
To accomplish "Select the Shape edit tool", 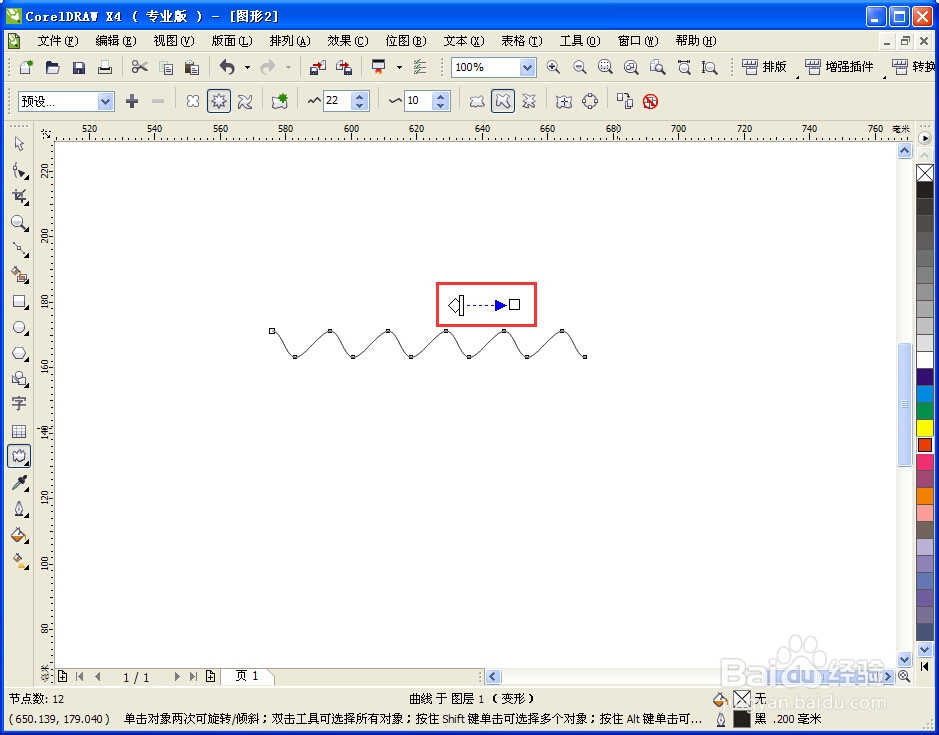I will [x=19, y=171].
